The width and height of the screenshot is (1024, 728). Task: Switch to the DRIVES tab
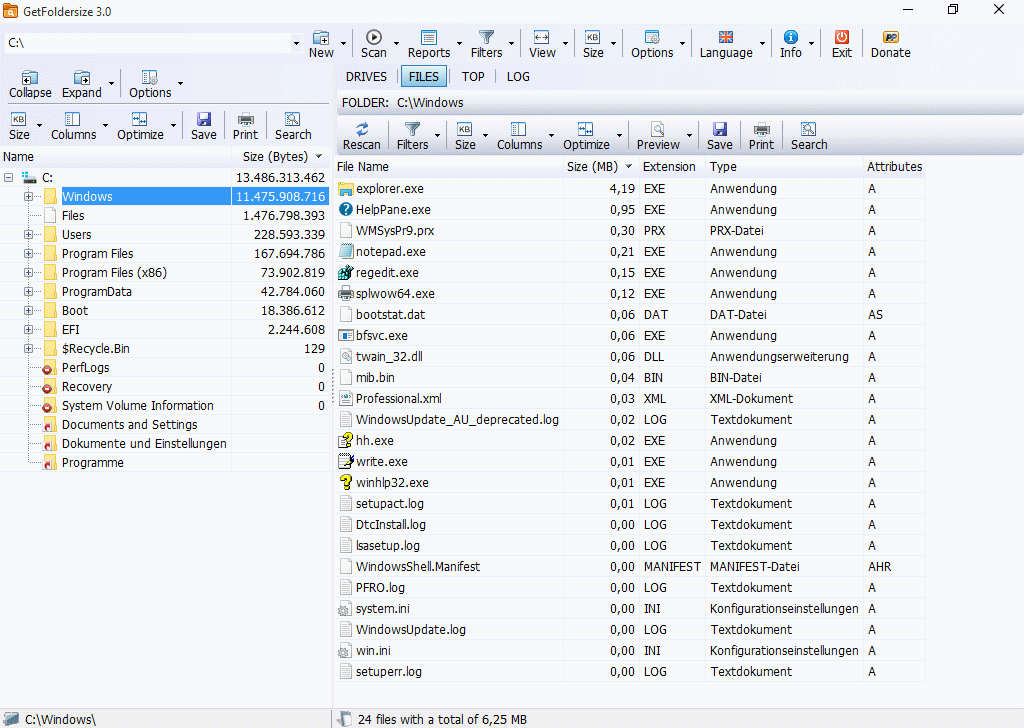[x=366, y=76]
